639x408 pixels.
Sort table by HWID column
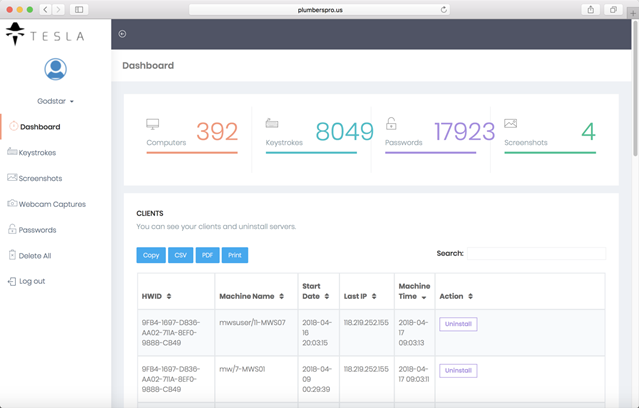[156, 296]
